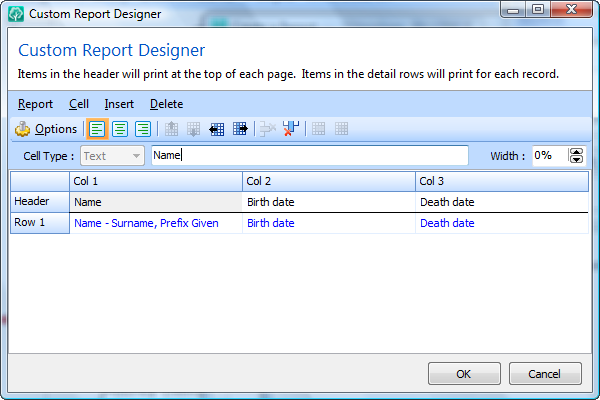Viewport: 600px width, 400px height.
Task: Select the Header cell Name
Action: tap(156, 202)
